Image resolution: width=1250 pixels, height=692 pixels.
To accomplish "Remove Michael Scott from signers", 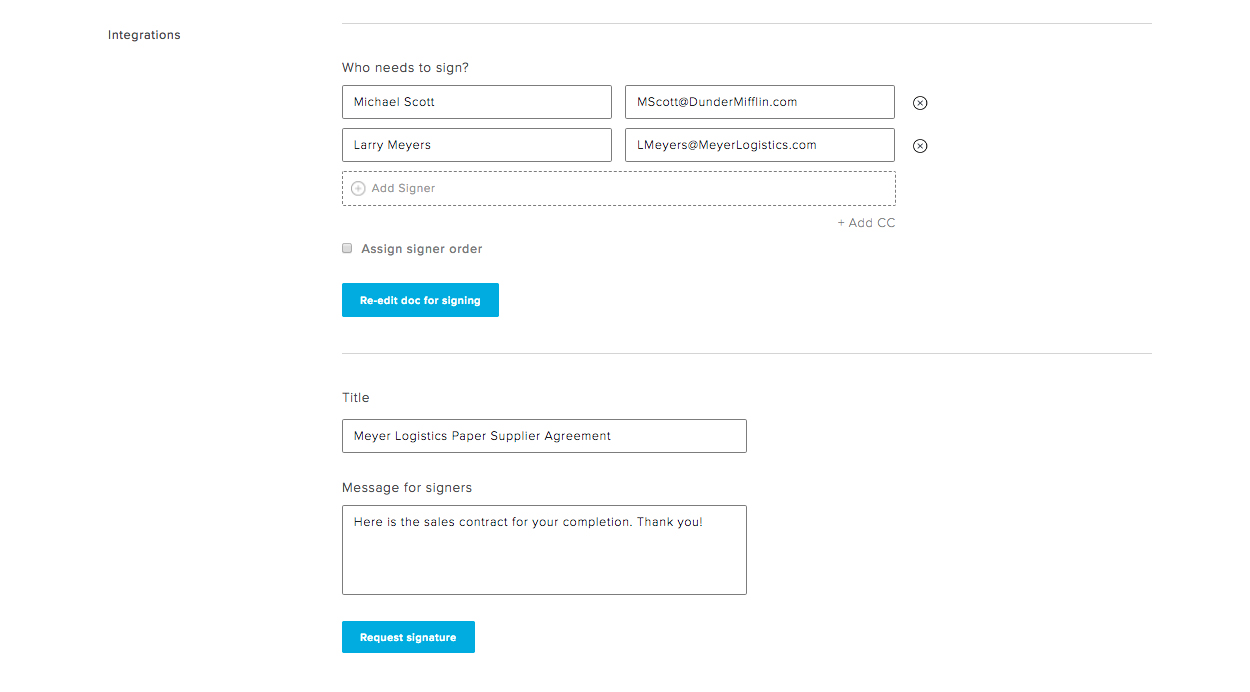I will (920, 103).
